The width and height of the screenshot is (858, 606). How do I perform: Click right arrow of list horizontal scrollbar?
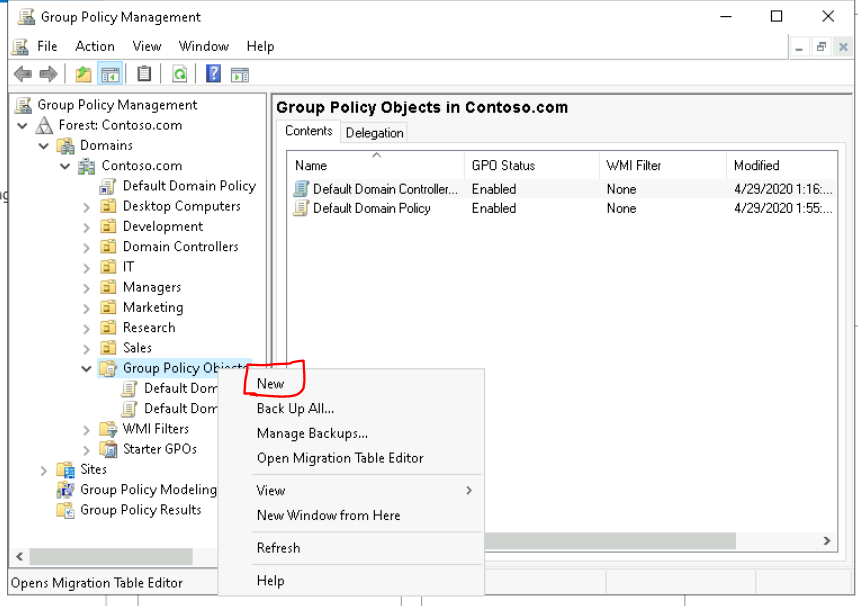[827, 541]
